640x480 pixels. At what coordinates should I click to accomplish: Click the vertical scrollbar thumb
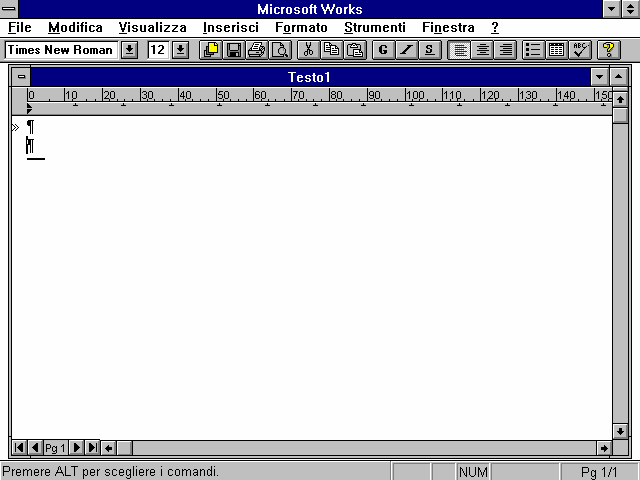620,115
